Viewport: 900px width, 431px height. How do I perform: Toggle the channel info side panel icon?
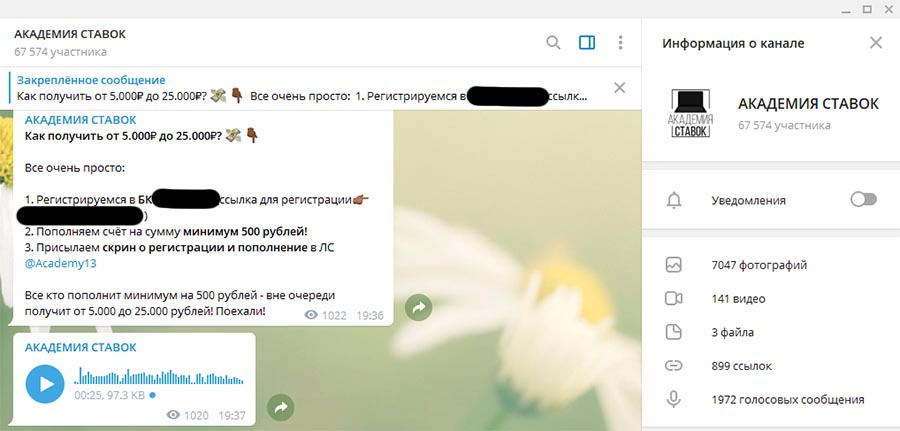pyautogui.click(x=587, y=42)
